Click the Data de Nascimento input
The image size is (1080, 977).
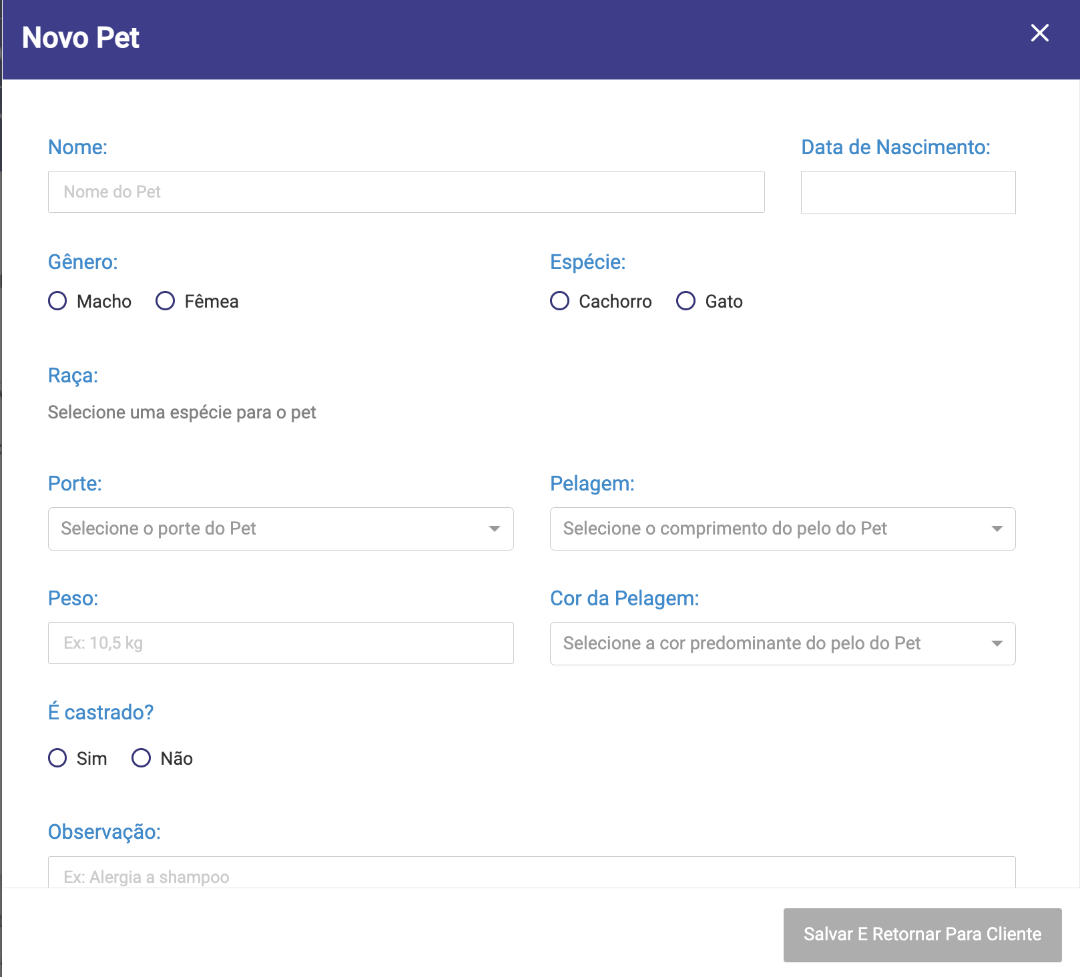pos(908,192)
